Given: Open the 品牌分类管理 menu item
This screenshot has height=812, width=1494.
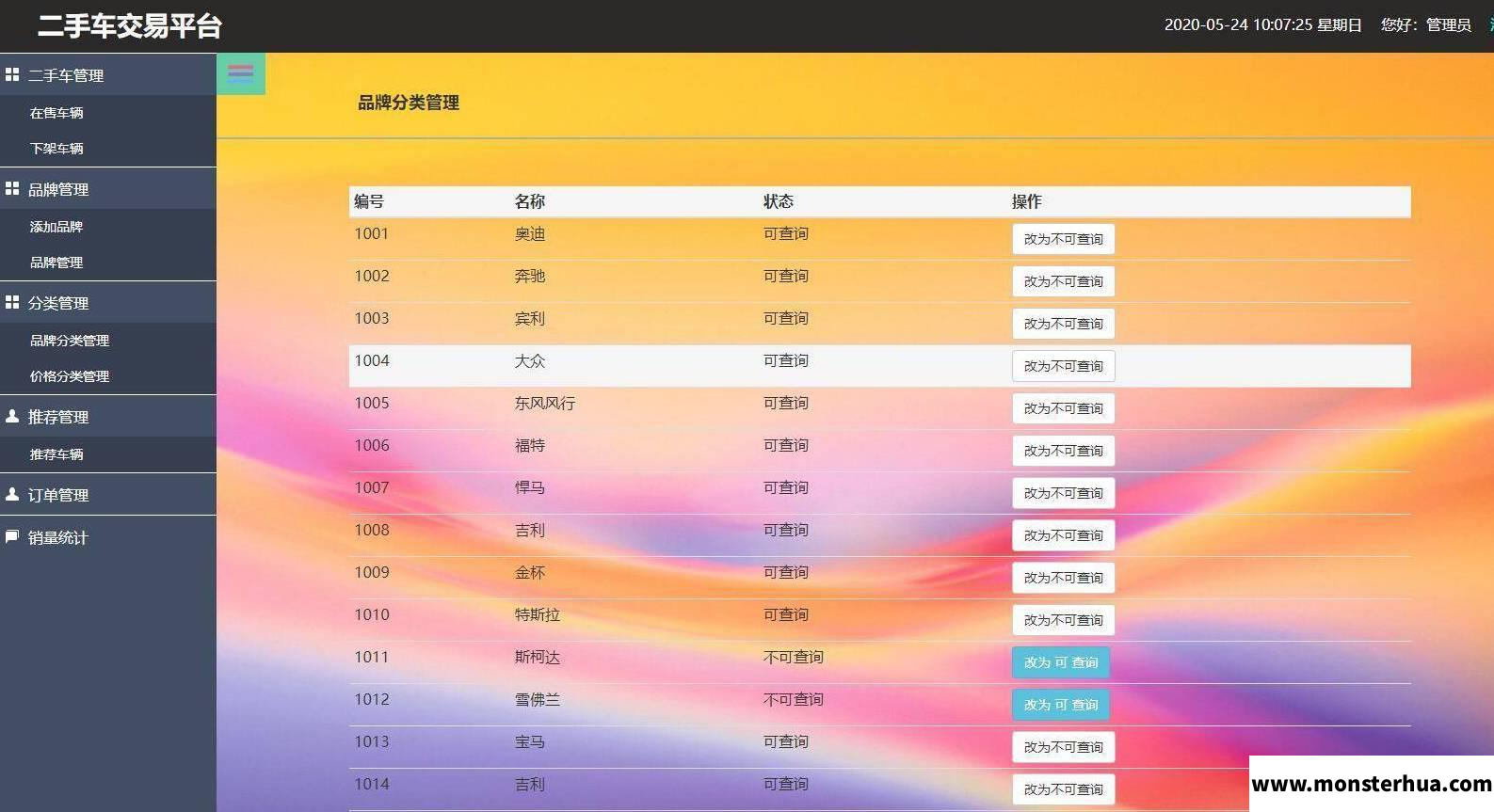Looking at the screenshot, I should (70, 341).
